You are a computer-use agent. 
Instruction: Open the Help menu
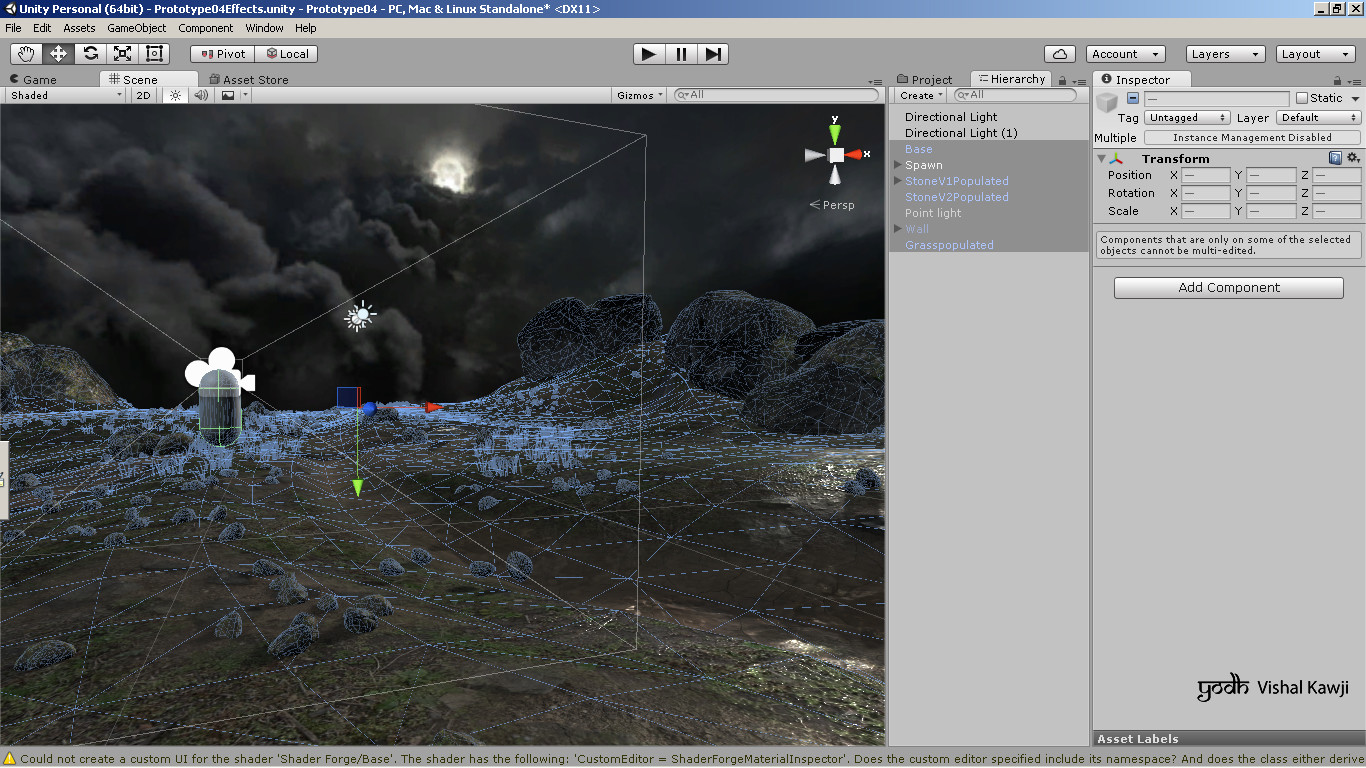tap(306, 28)
